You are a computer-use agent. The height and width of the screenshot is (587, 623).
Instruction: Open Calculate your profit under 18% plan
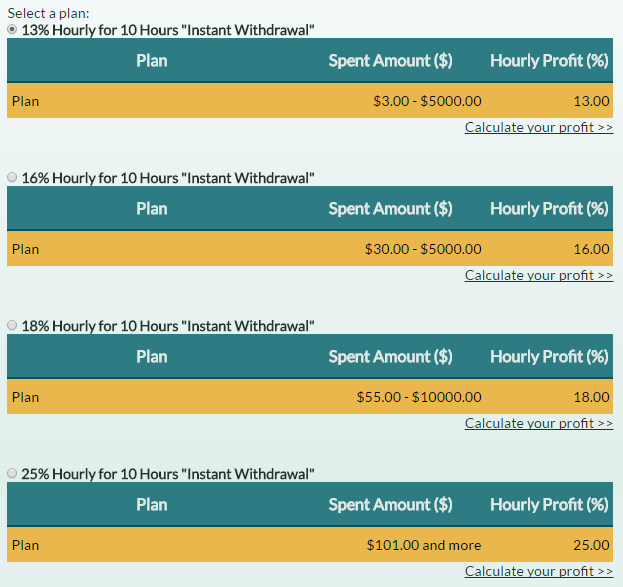(538, 424)
